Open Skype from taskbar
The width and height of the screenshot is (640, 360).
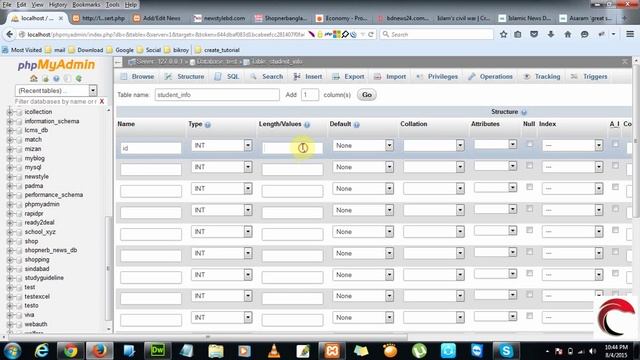point(506,351)
